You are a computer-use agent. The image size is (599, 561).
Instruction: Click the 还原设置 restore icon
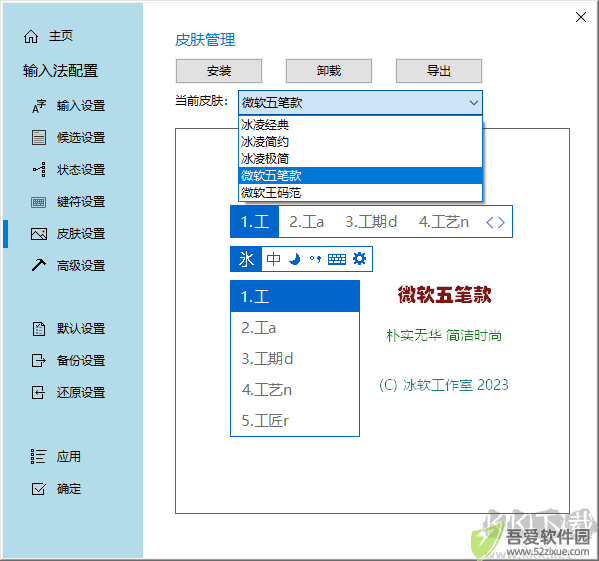[x=39, y=393]
